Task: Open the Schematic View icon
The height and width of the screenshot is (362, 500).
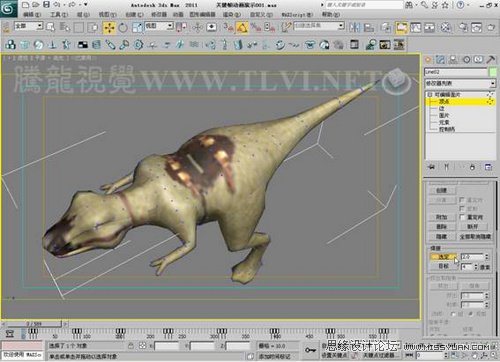Action: pos(430,27)
